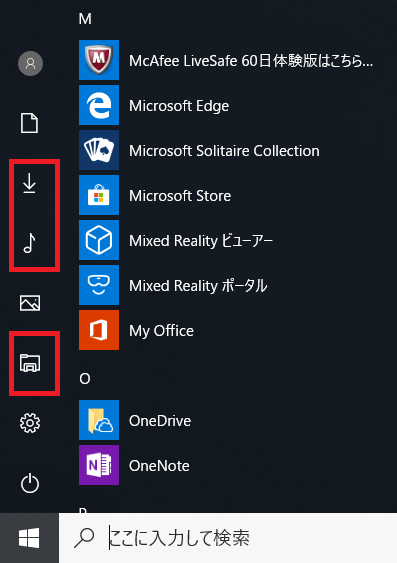The image size is (397, 563).
Task: Select the My Office name label
Action: coord(162,331)
